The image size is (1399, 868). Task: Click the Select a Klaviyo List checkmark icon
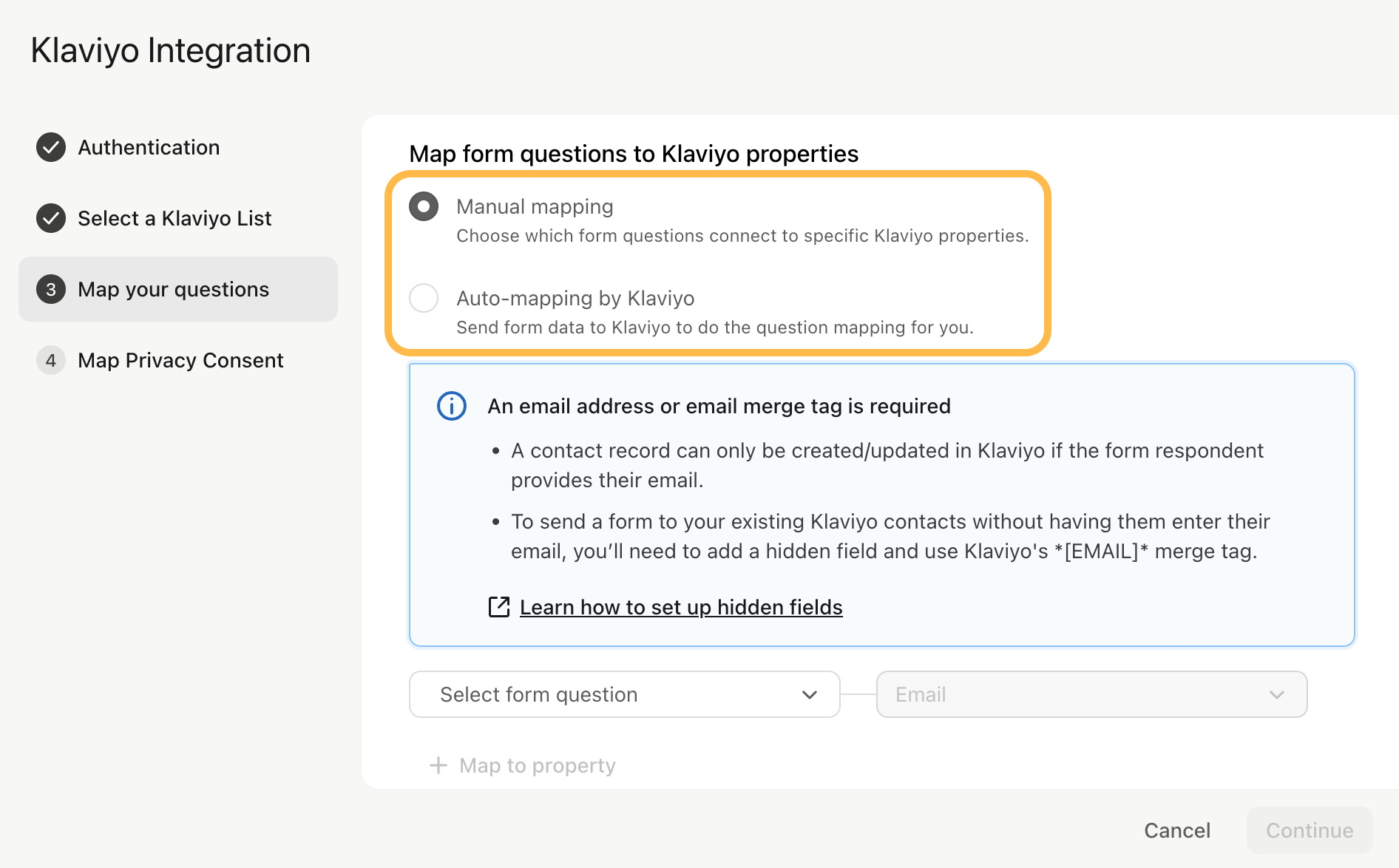click(x=51, y=218)
